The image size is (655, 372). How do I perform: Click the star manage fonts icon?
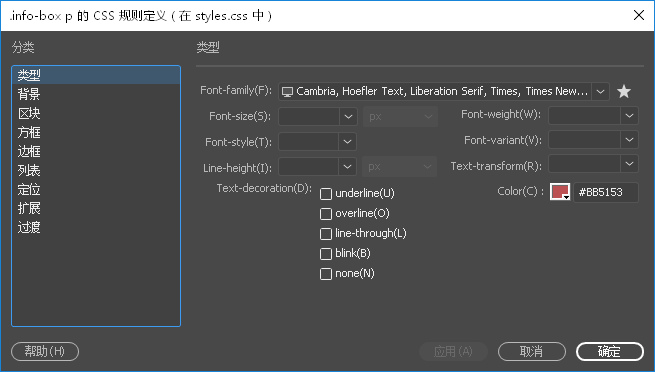coord(624,91)
